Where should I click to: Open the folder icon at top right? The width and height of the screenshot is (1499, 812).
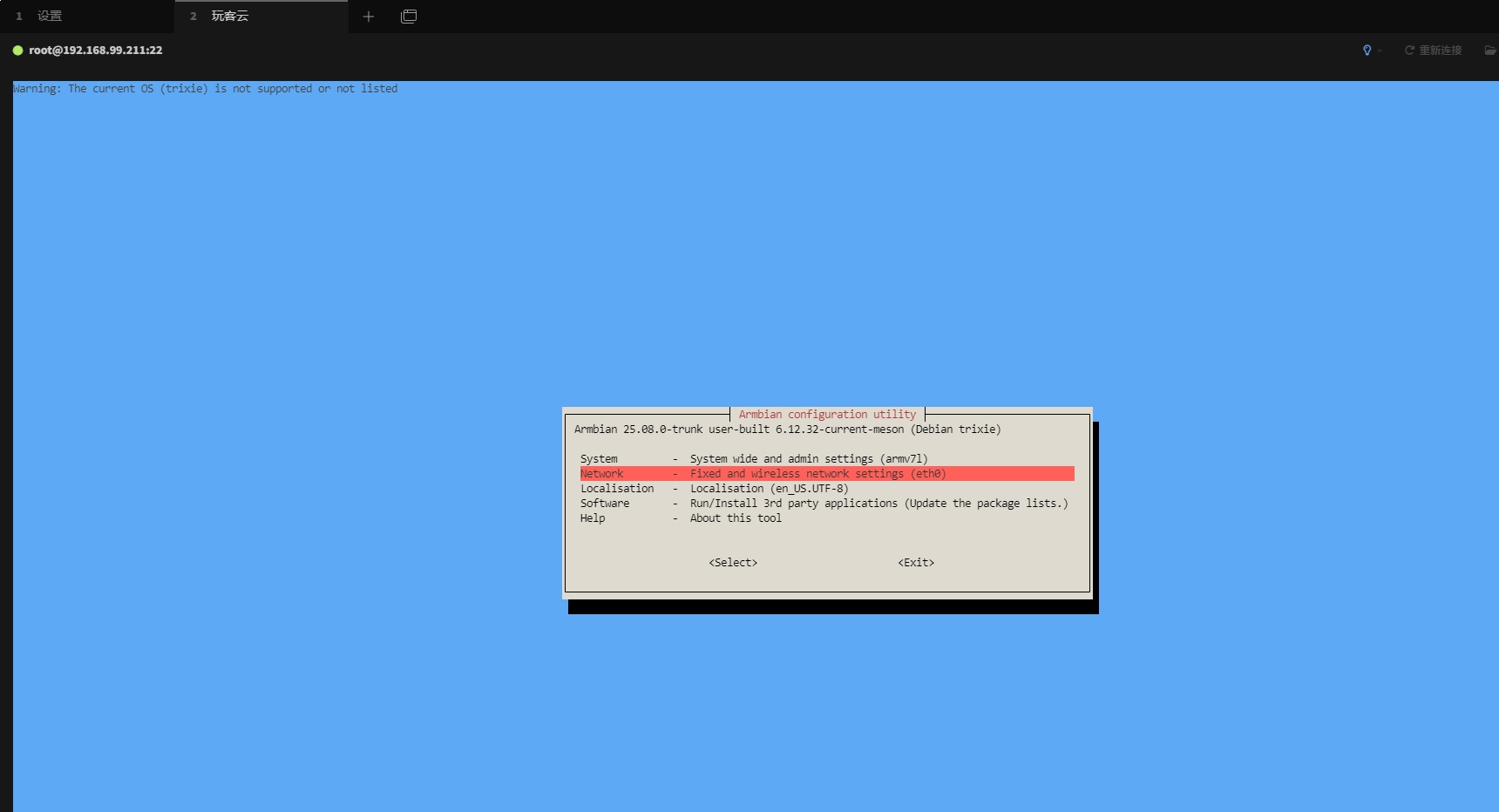[1490, 51]
